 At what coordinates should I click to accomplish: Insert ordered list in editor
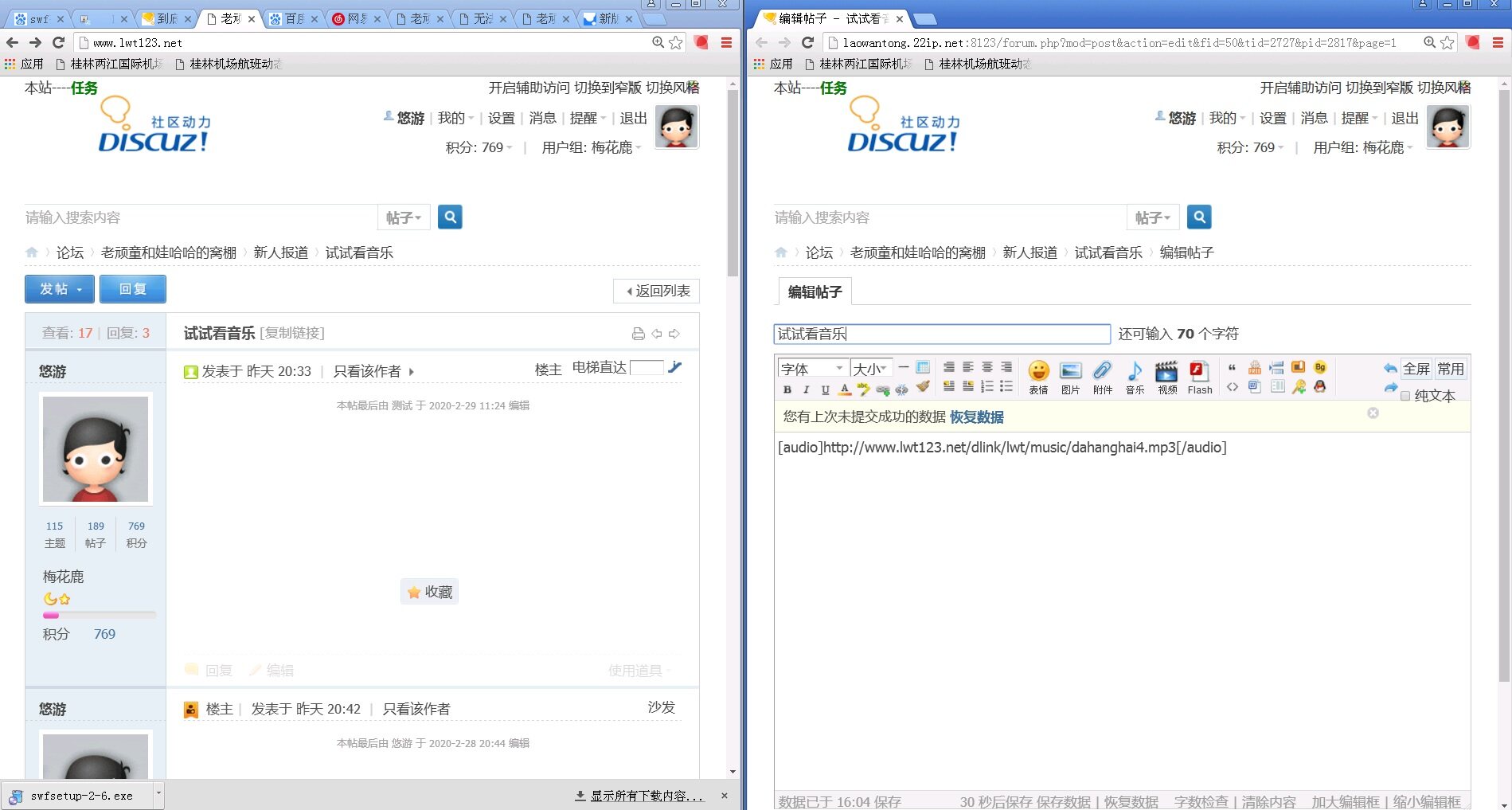[987, 386]
